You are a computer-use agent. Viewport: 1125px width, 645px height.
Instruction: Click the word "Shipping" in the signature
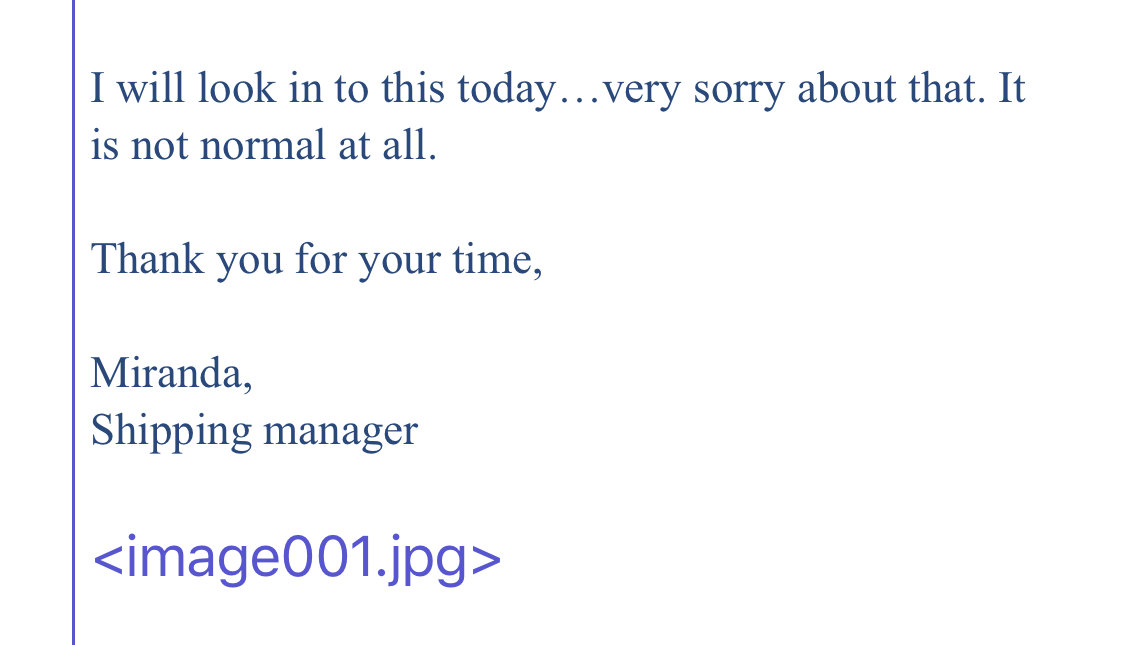pyautogui.click(x=171, y=432)
